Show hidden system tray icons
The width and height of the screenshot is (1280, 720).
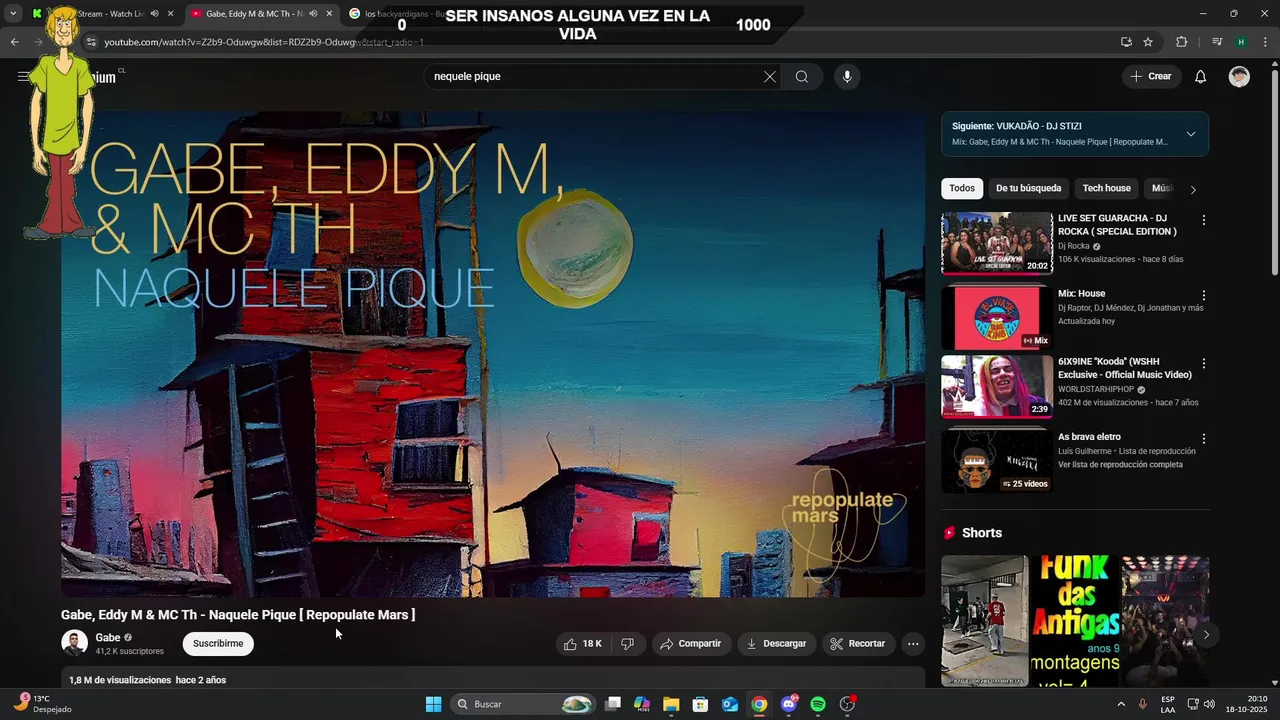tap(1120, 704)
